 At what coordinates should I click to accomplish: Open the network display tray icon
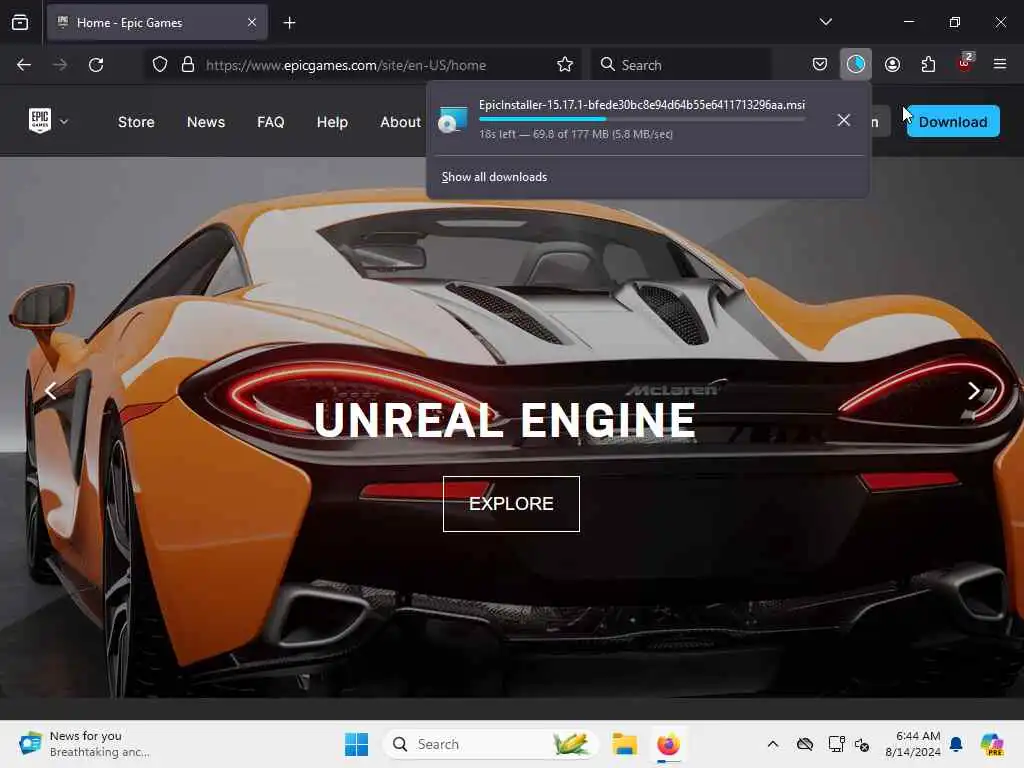pyautogui.click(x=836, y=744)
